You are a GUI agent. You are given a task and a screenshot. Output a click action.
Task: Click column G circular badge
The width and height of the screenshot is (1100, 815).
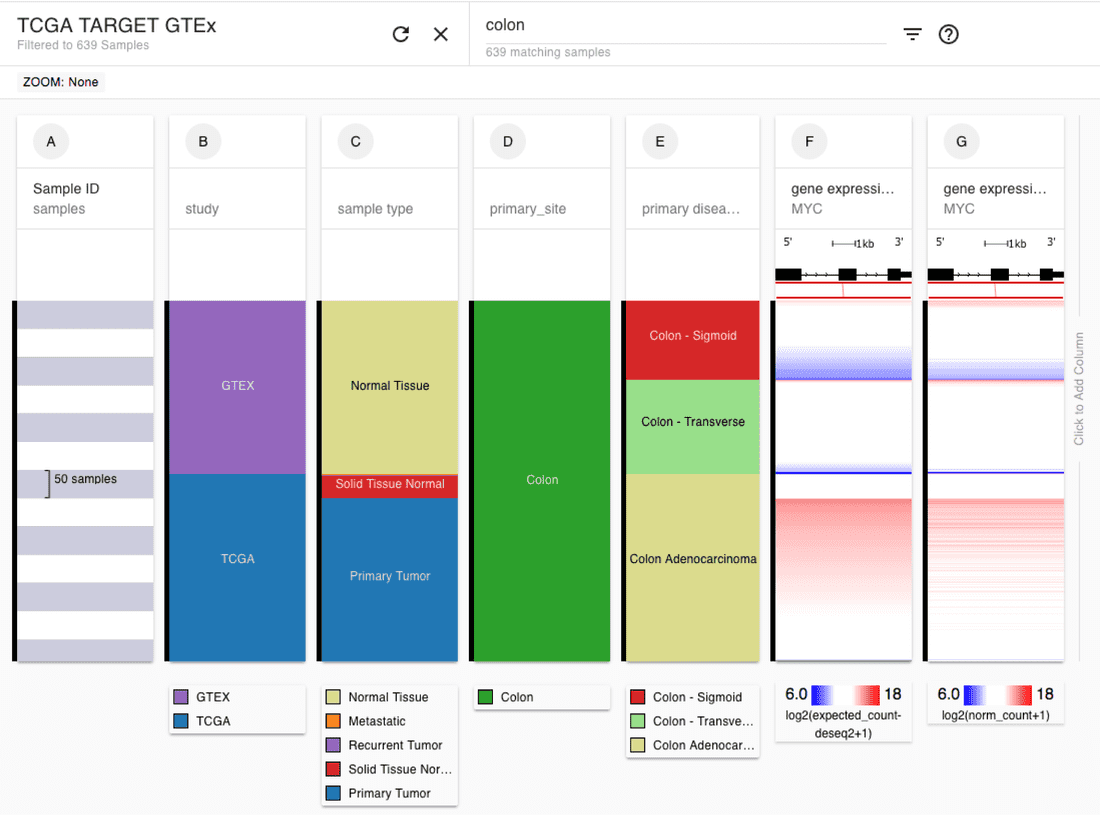(961, 142)
